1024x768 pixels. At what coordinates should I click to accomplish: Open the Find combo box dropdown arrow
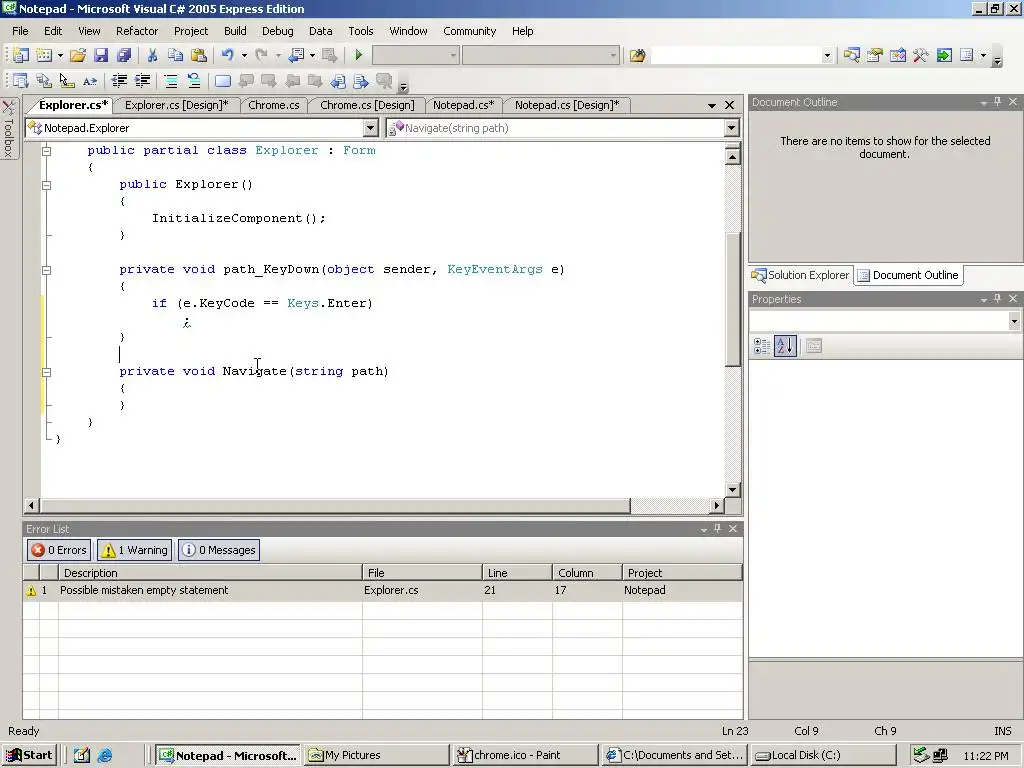click(x=827, y=56)
